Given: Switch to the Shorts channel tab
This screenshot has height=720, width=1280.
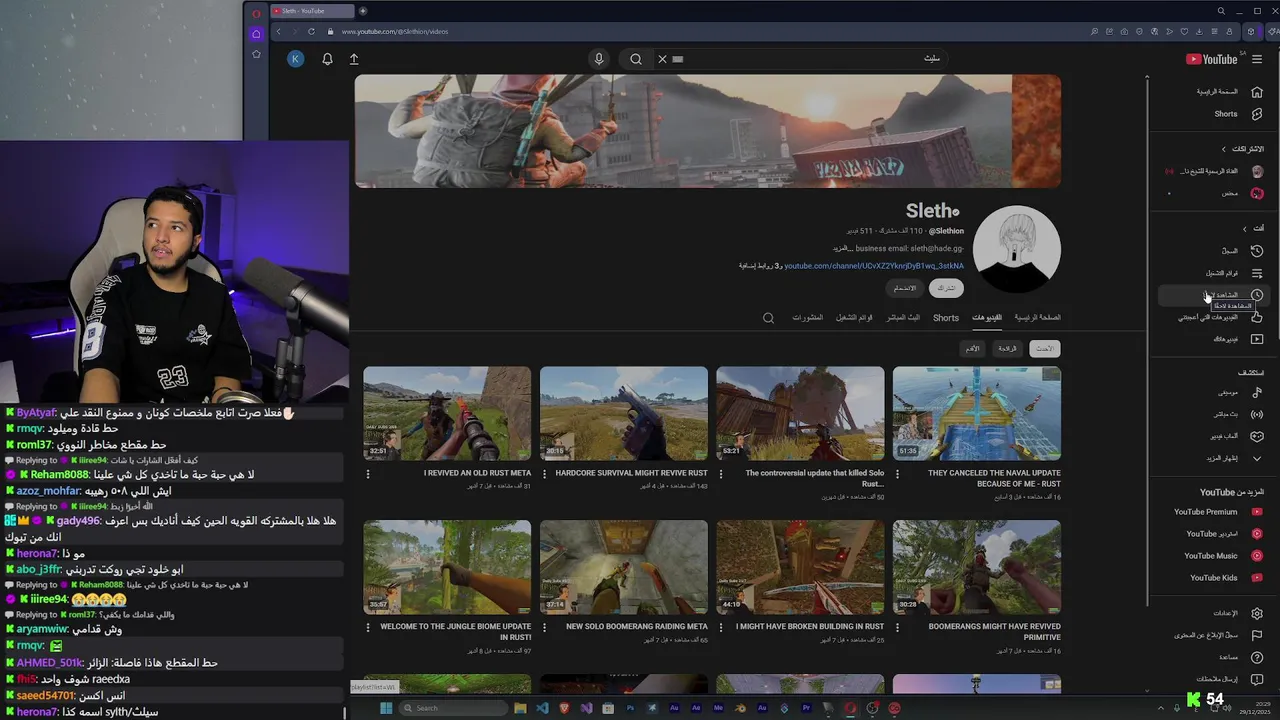Looking at the screenshot, I should [946, 318].
